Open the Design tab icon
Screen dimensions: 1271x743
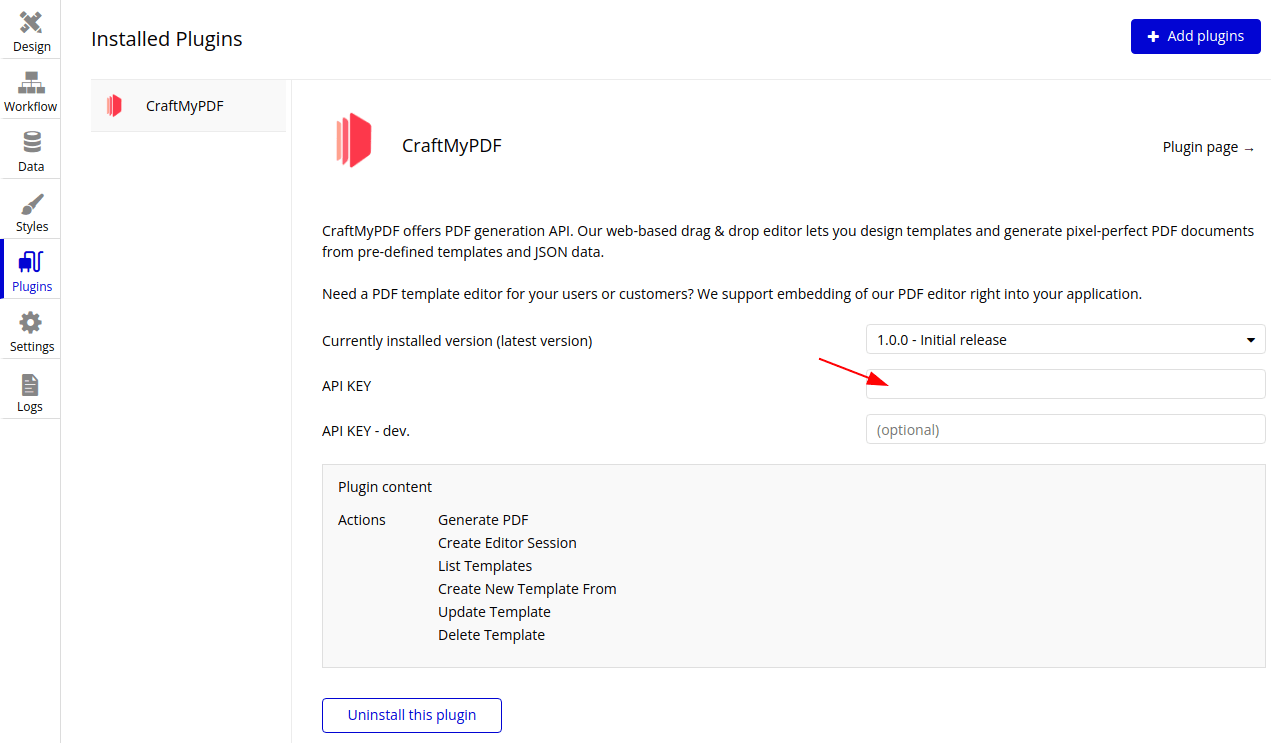click(31, 23)
